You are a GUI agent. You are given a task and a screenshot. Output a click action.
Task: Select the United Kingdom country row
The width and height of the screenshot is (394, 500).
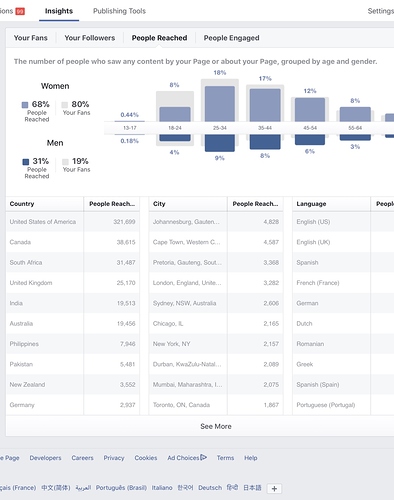pyautogui.click(x=73, y=283)
